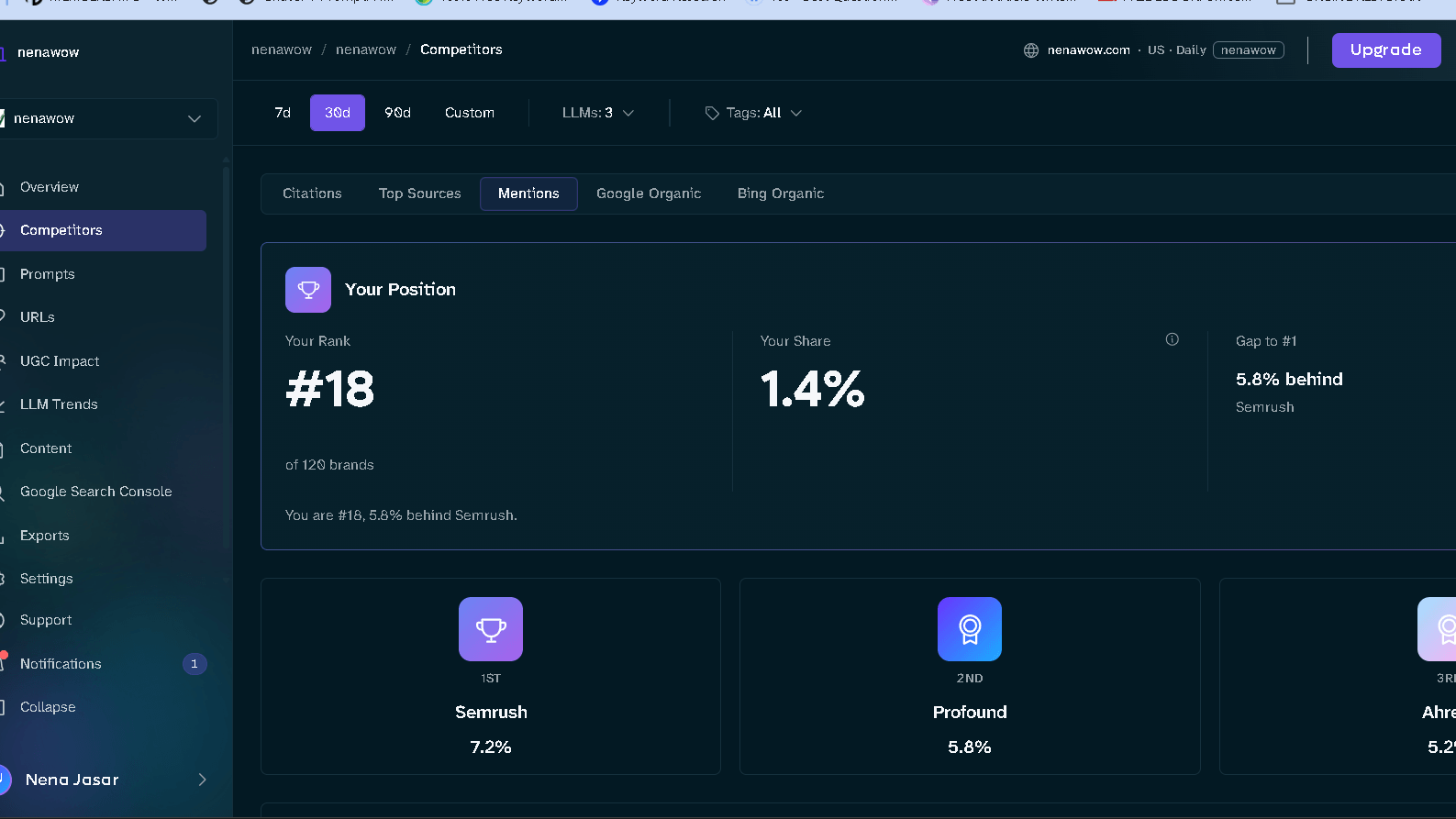Go to Content section
This screenshot has height=819, width=1456.
[x=46, y=448]
